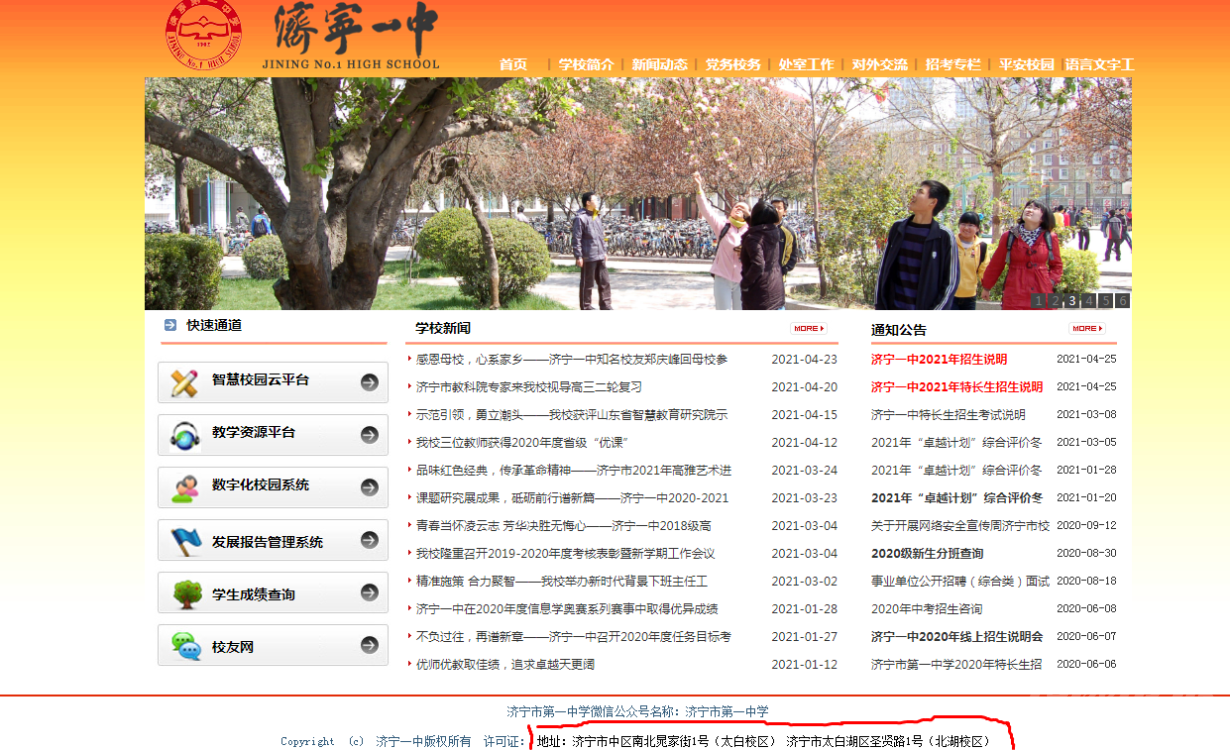Click the arrow icon beside 快速通道

(x=170, y=325)
